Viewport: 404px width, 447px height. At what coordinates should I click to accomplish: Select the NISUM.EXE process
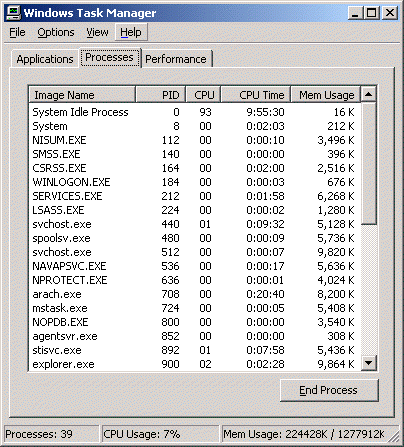pos(195,140)
